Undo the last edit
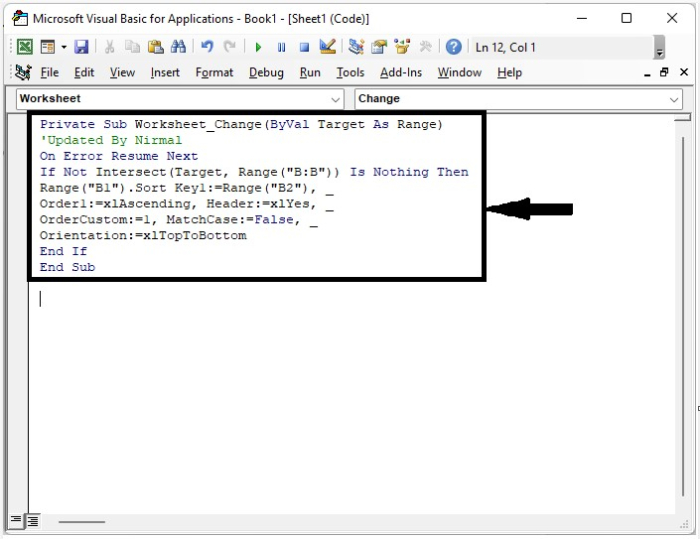 [x=207, y=47]
